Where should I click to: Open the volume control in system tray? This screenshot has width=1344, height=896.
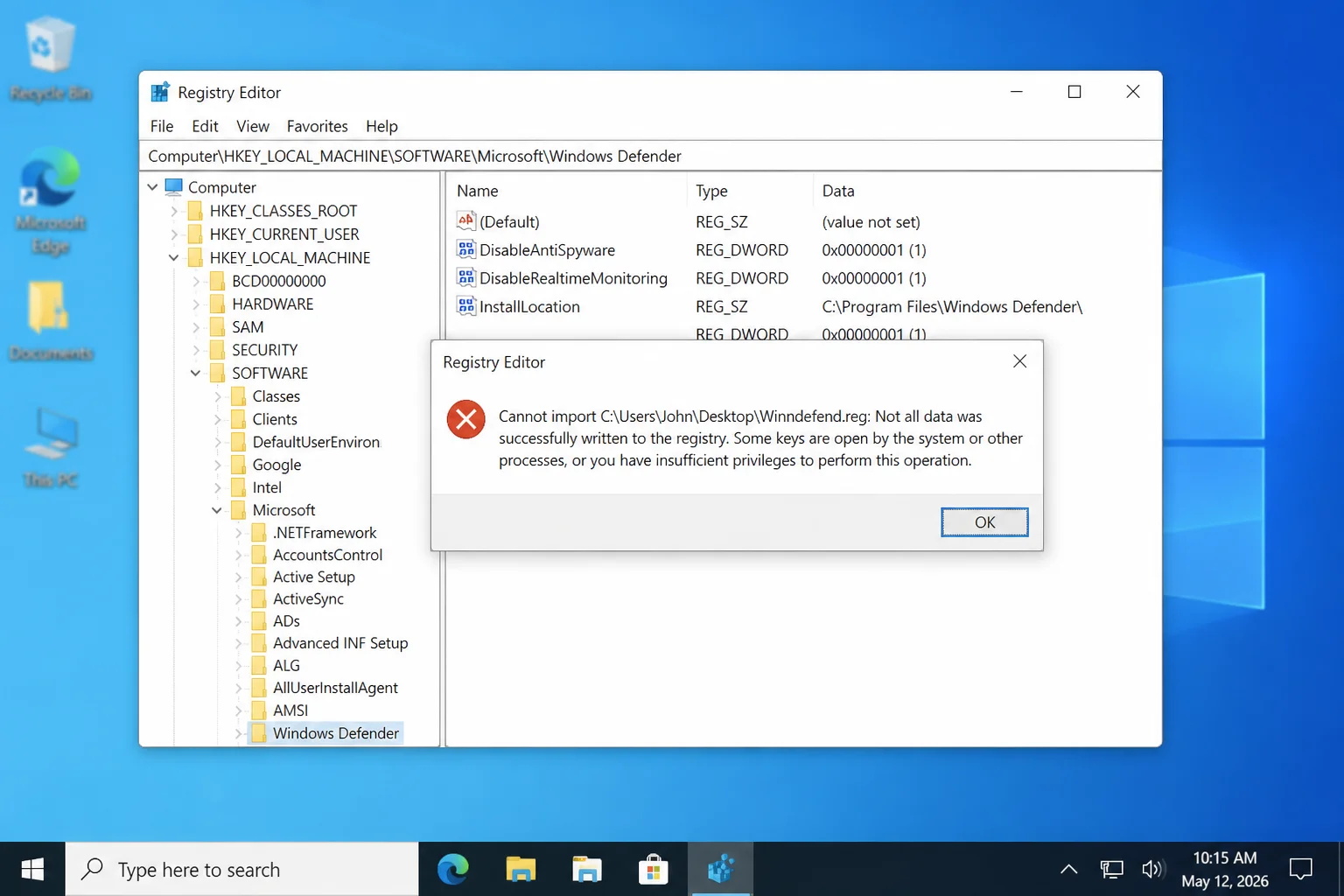(1152, 869)
